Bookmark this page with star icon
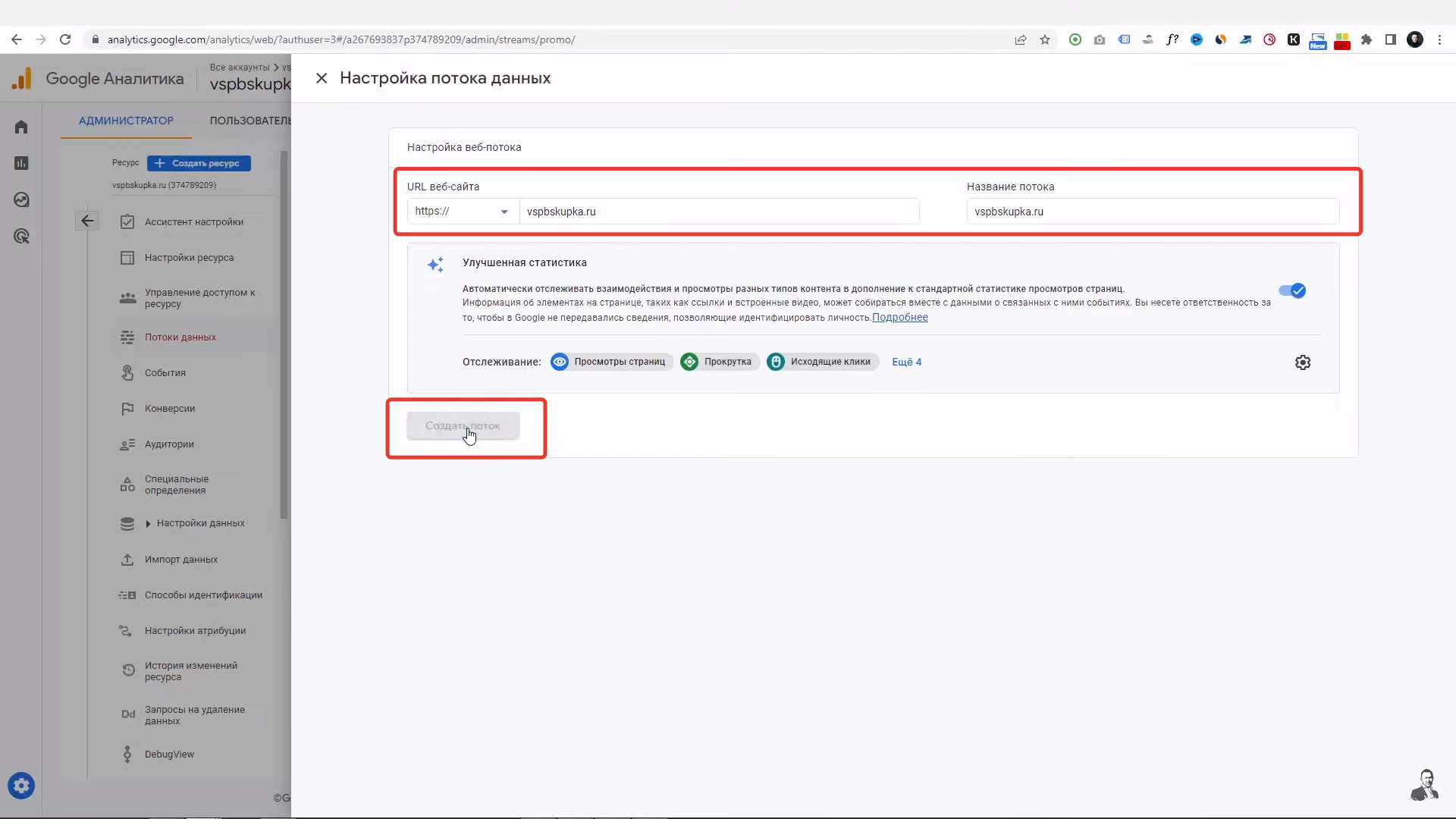Viewport: 1456px width, 819px height. (1045, 39)
